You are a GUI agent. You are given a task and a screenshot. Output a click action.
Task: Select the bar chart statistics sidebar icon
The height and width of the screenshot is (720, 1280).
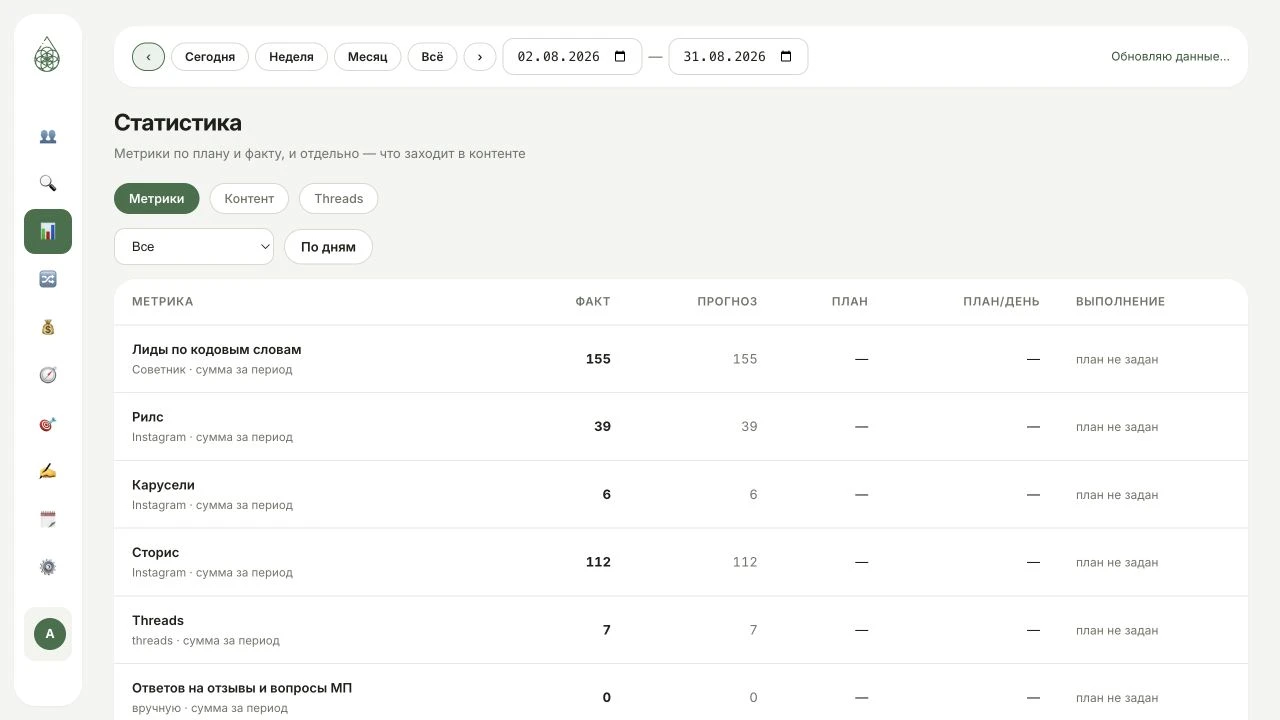click(48, 232)
